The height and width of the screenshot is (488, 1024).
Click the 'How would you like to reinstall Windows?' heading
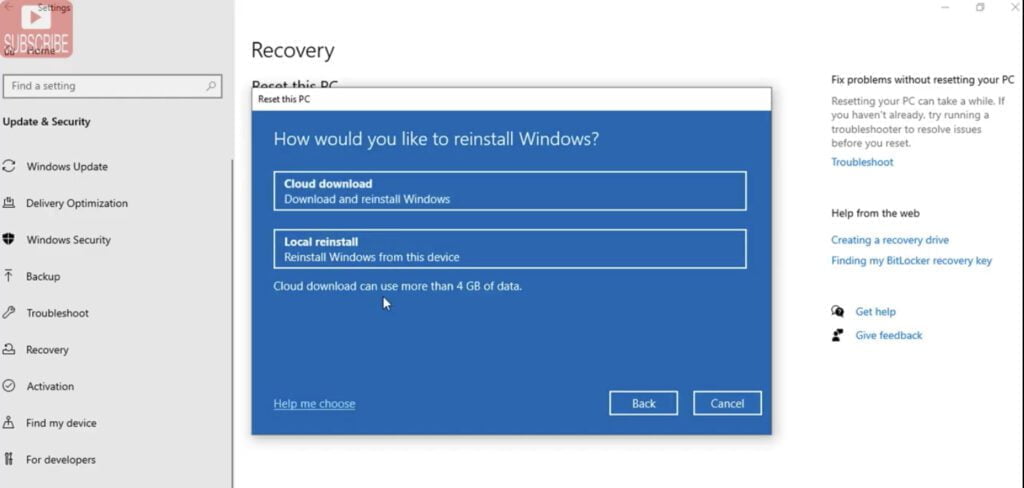(x=436, y=139)
